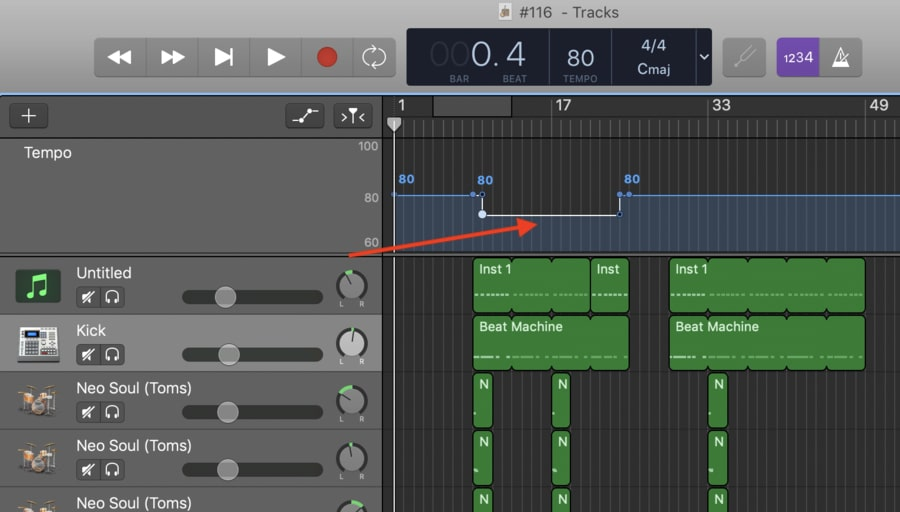Select the first Beat Machine region

tap(551, 343)
